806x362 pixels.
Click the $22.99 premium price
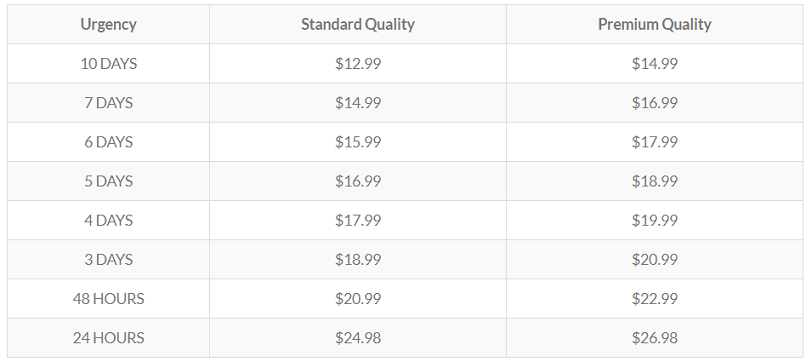pyautogui.click(x=654, y=298)
